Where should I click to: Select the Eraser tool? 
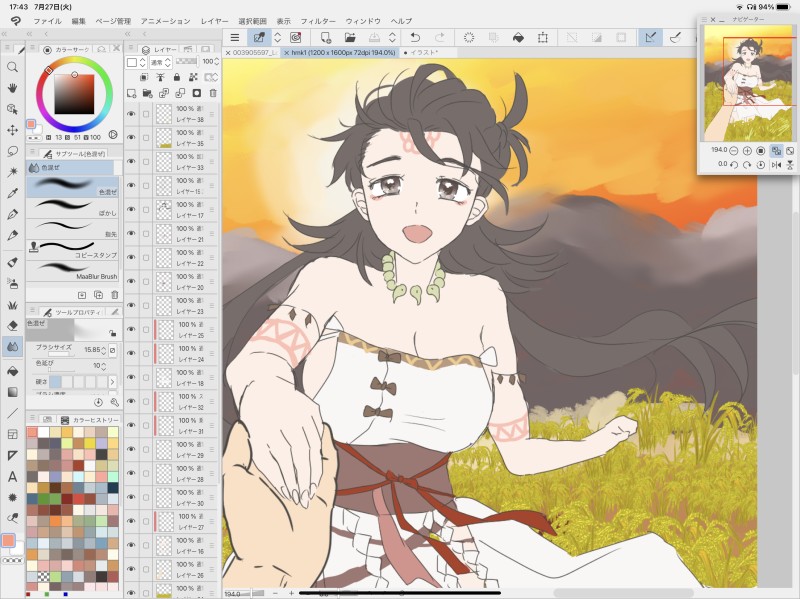click(x=12, y=326)
